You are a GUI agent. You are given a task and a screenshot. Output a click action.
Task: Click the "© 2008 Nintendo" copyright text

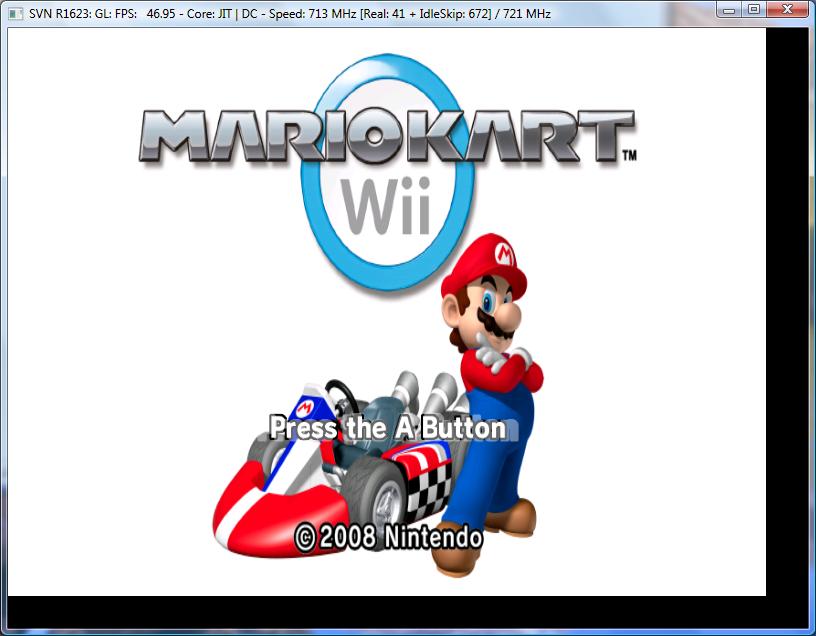click(388, 537)
